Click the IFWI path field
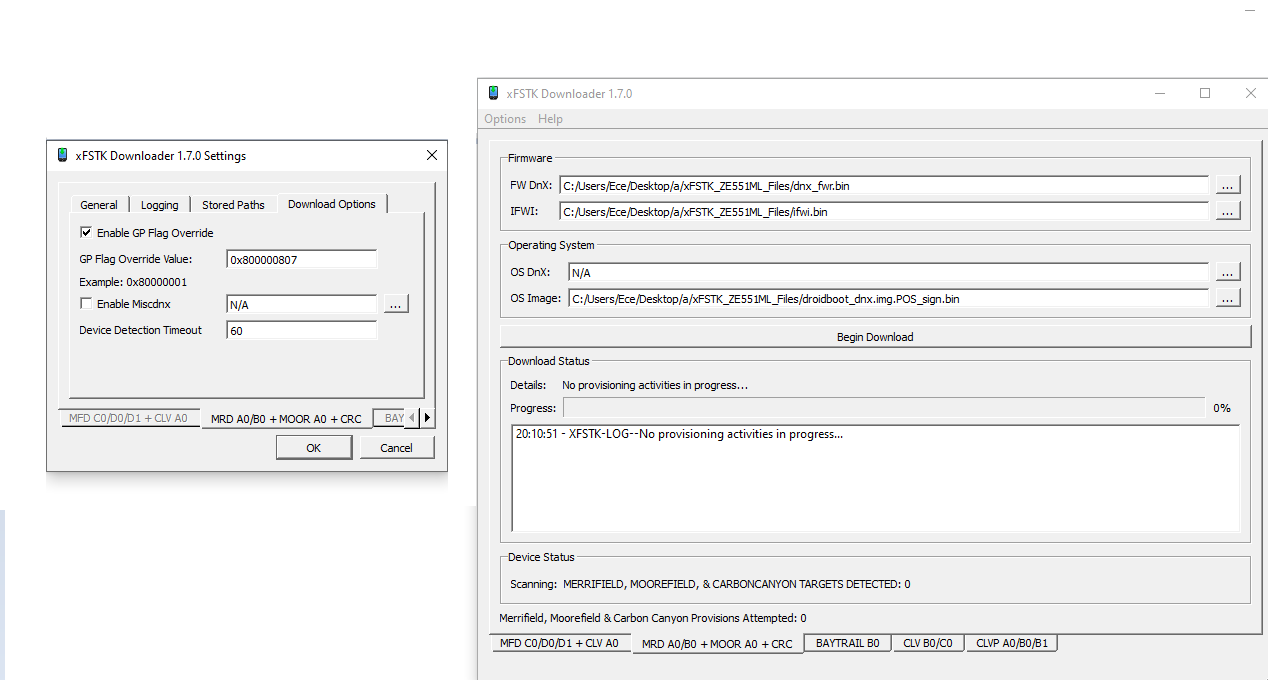This screenshot has height=680, width=1268. point(884,212)
